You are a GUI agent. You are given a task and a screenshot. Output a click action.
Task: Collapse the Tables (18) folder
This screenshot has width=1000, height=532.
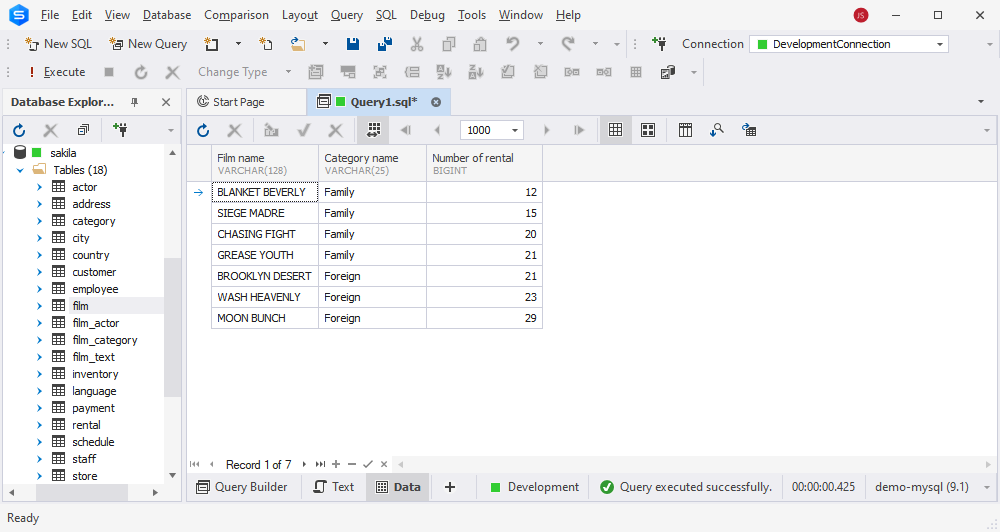[x=20, y=170]
